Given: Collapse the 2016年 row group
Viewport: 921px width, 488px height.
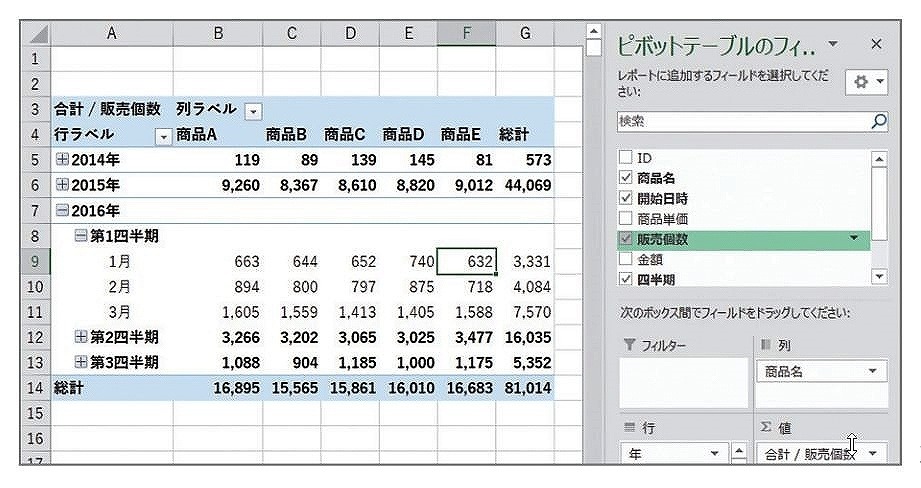Looking at the screenshot, I should coord(62,210).
